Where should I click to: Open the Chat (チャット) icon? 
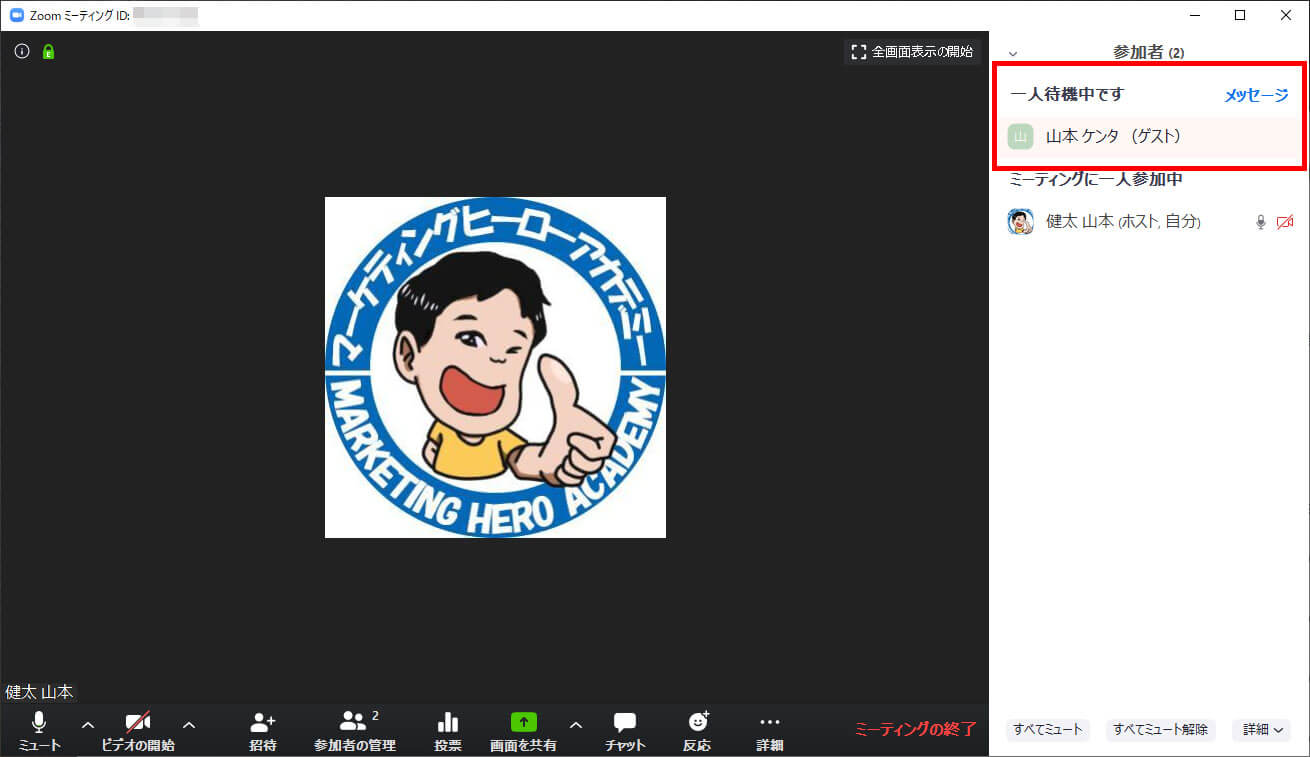pyautogui.click(x=625, y=731)
